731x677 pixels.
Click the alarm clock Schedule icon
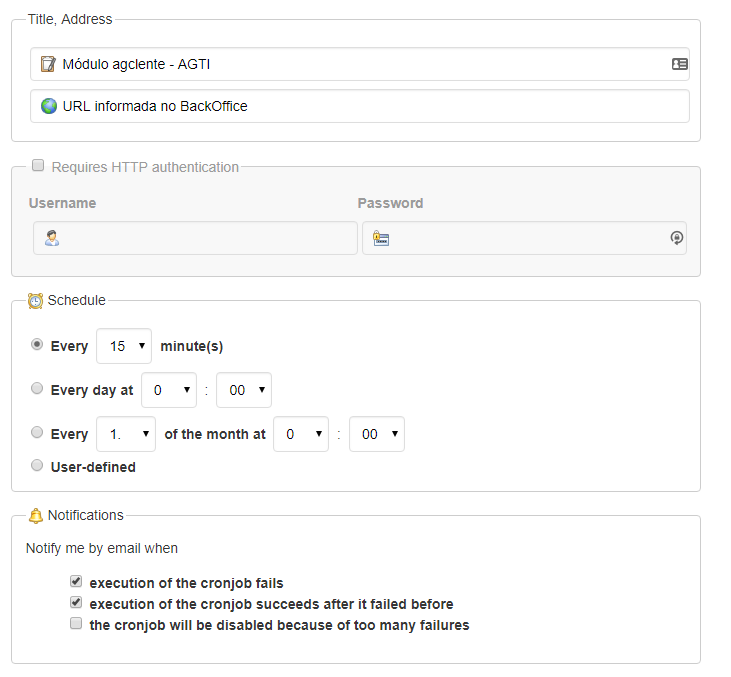point(35,301)
